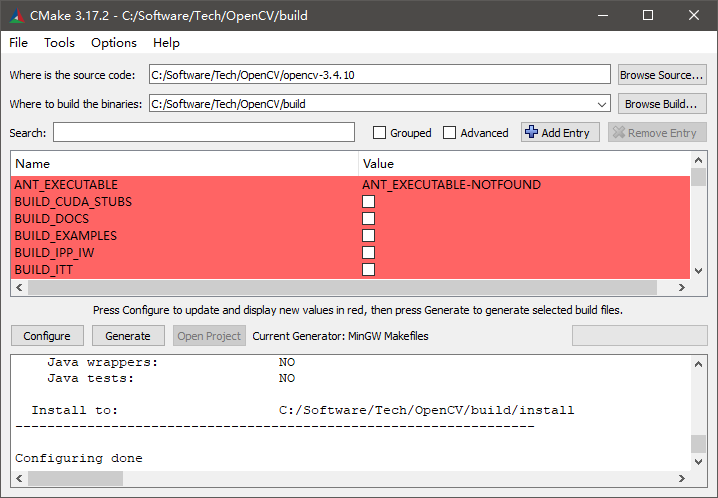
Task: Close the CMake window
Action: click(x=694, y=16)
